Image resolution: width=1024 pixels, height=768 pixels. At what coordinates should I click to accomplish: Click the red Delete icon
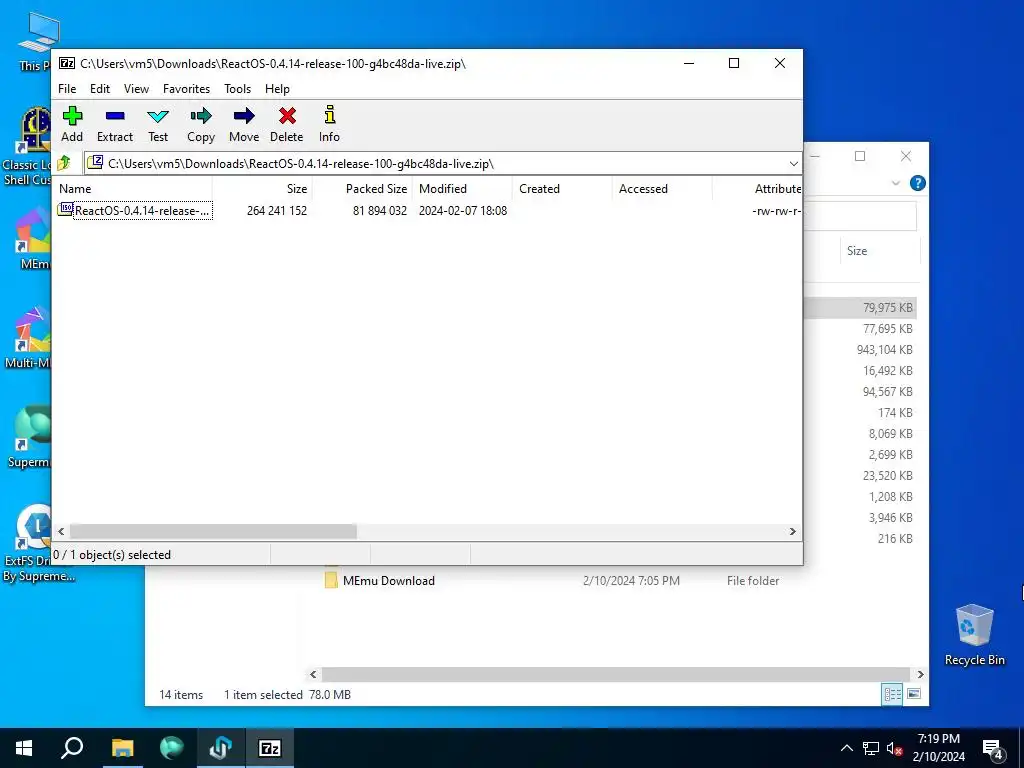click(287, 124)
